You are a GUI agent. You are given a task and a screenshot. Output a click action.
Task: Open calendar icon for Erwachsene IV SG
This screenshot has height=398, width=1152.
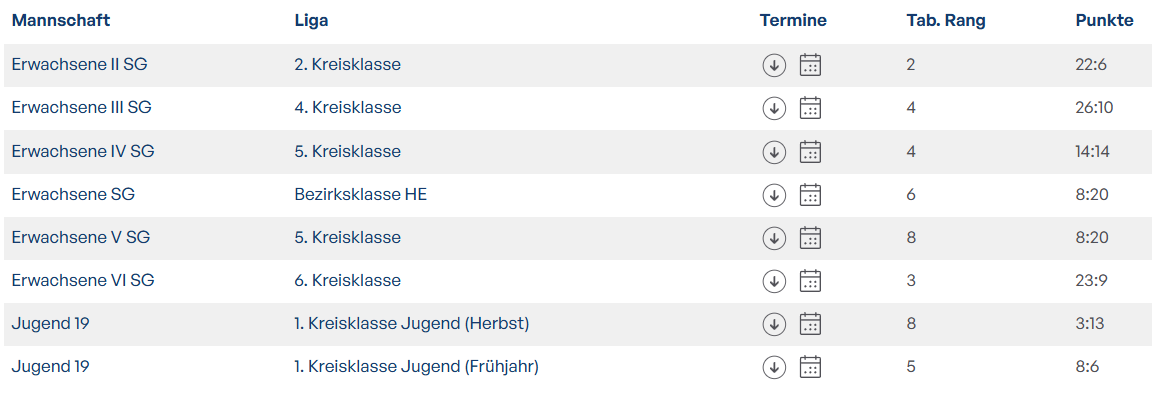tap(810, 151)
